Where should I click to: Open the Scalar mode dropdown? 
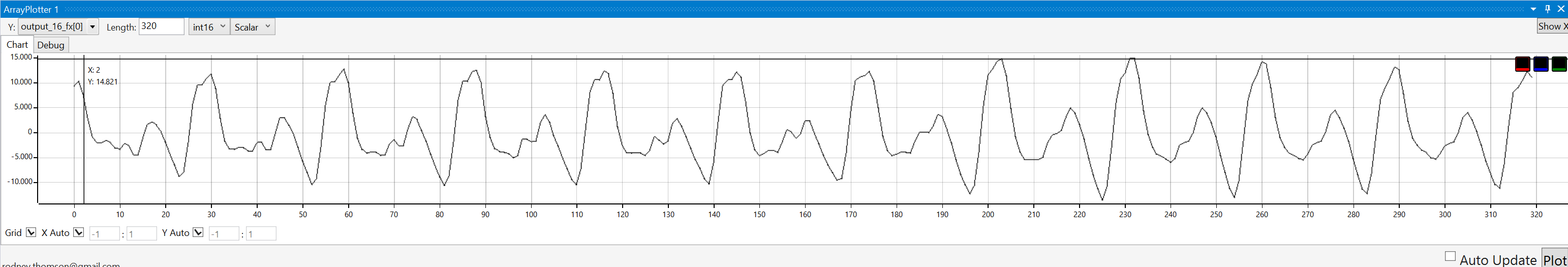pyautogui.click(x=253, y=27)
